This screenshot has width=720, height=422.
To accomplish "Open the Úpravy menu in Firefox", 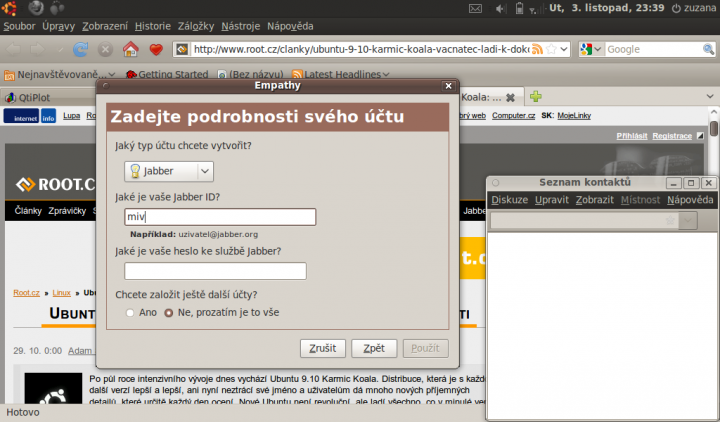I will pos(59,26).
